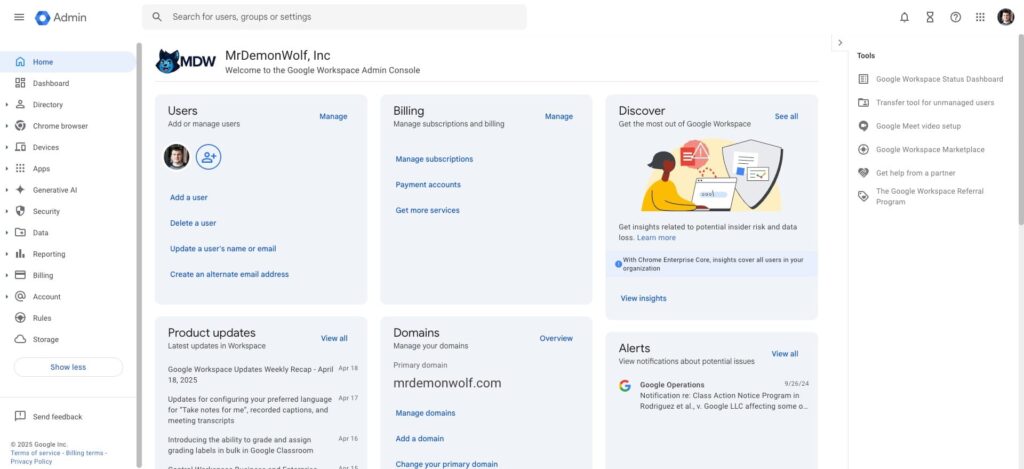Open the tasks hourglass icon

coord(930,18)
